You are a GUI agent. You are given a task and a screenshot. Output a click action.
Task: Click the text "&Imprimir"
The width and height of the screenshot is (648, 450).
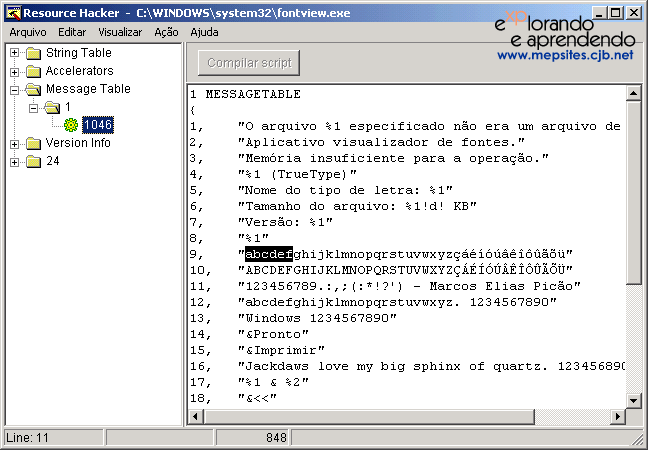point(281,350)
